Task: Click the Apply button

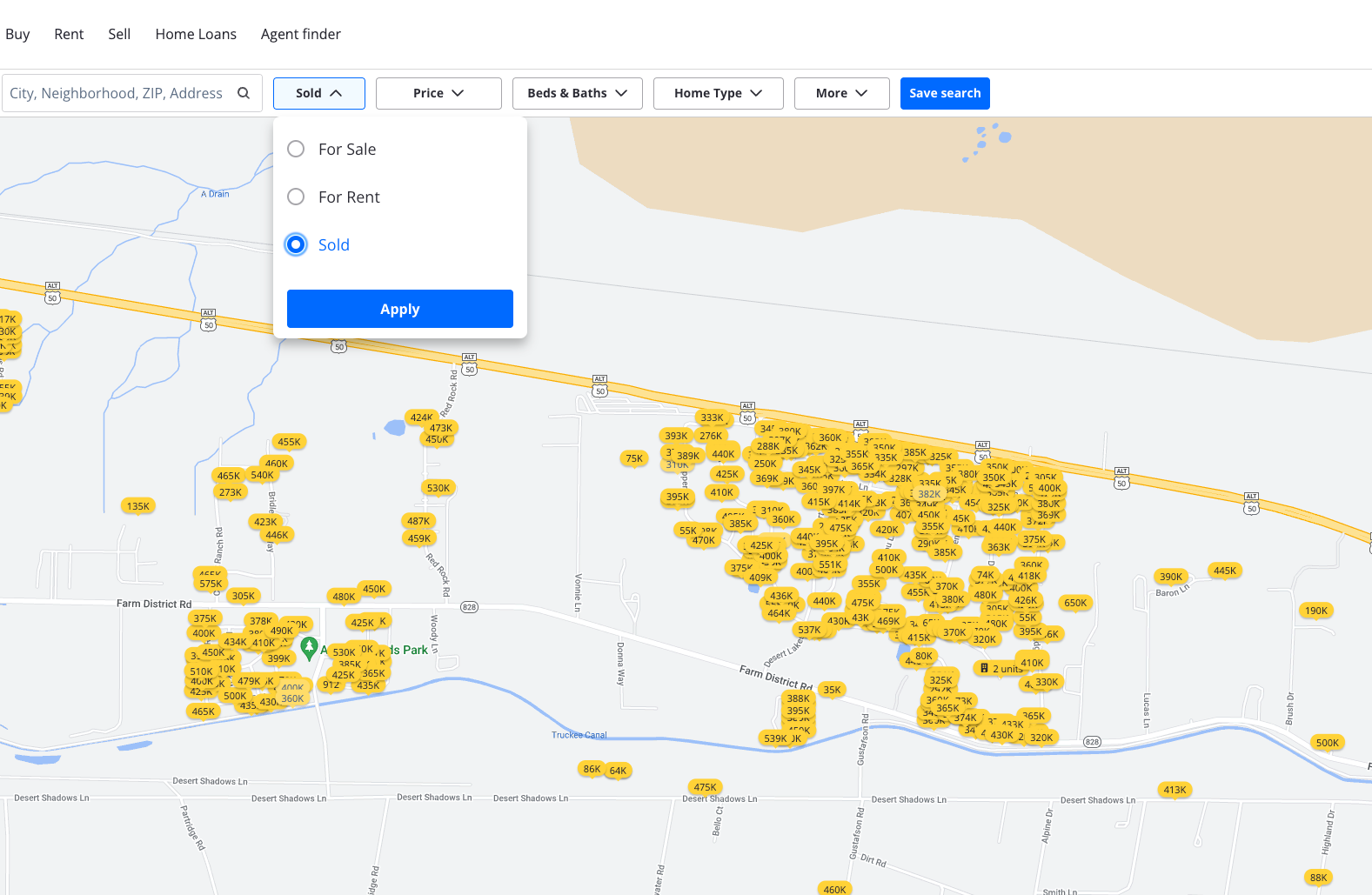Action: (x=400, y=309)
